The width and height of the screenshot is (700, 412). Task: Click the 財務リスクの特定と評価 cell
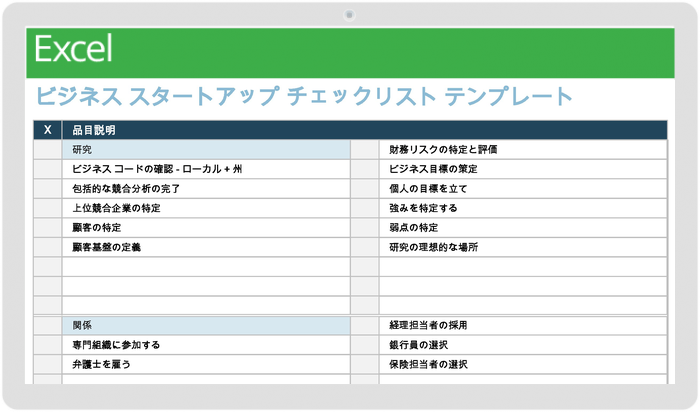tap(520, 150)
